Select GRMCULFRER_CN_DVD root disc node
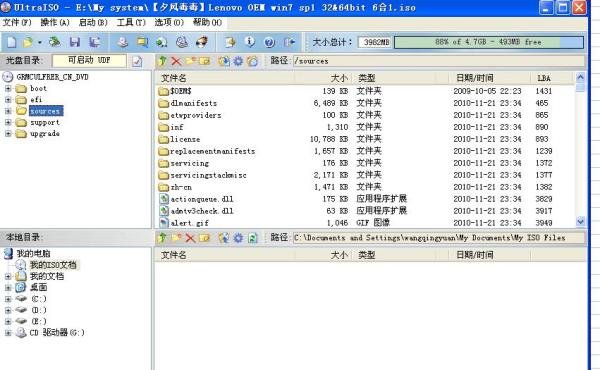Viewport: 600px width, 370px height. pyautogui.click(x=52, y=77)
